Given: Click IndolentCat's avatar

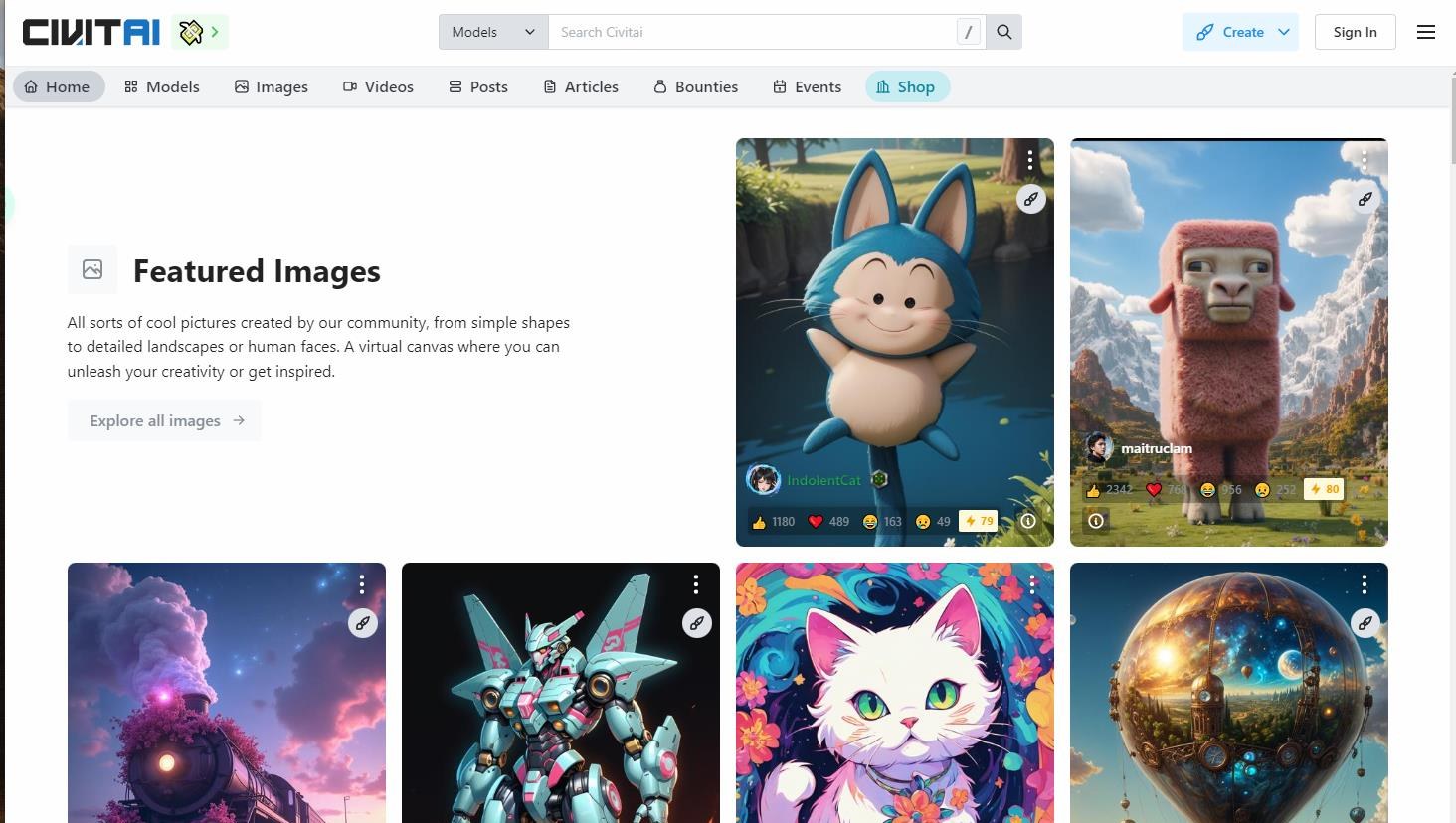Looking at the screenshot, I should pos(764,480).
